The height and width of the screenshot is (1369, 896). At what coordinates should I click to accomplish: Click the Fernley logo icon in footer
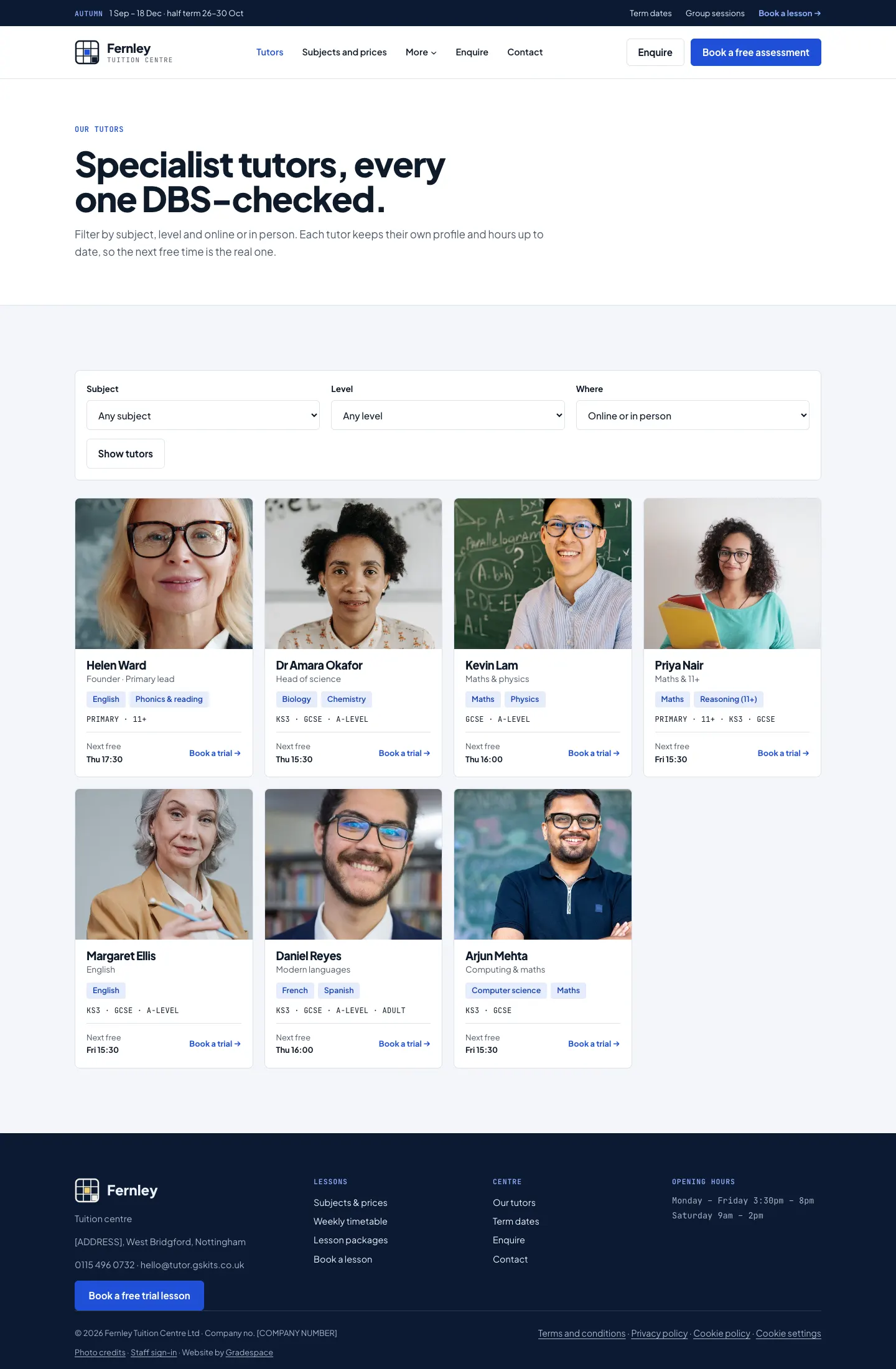87,1190
